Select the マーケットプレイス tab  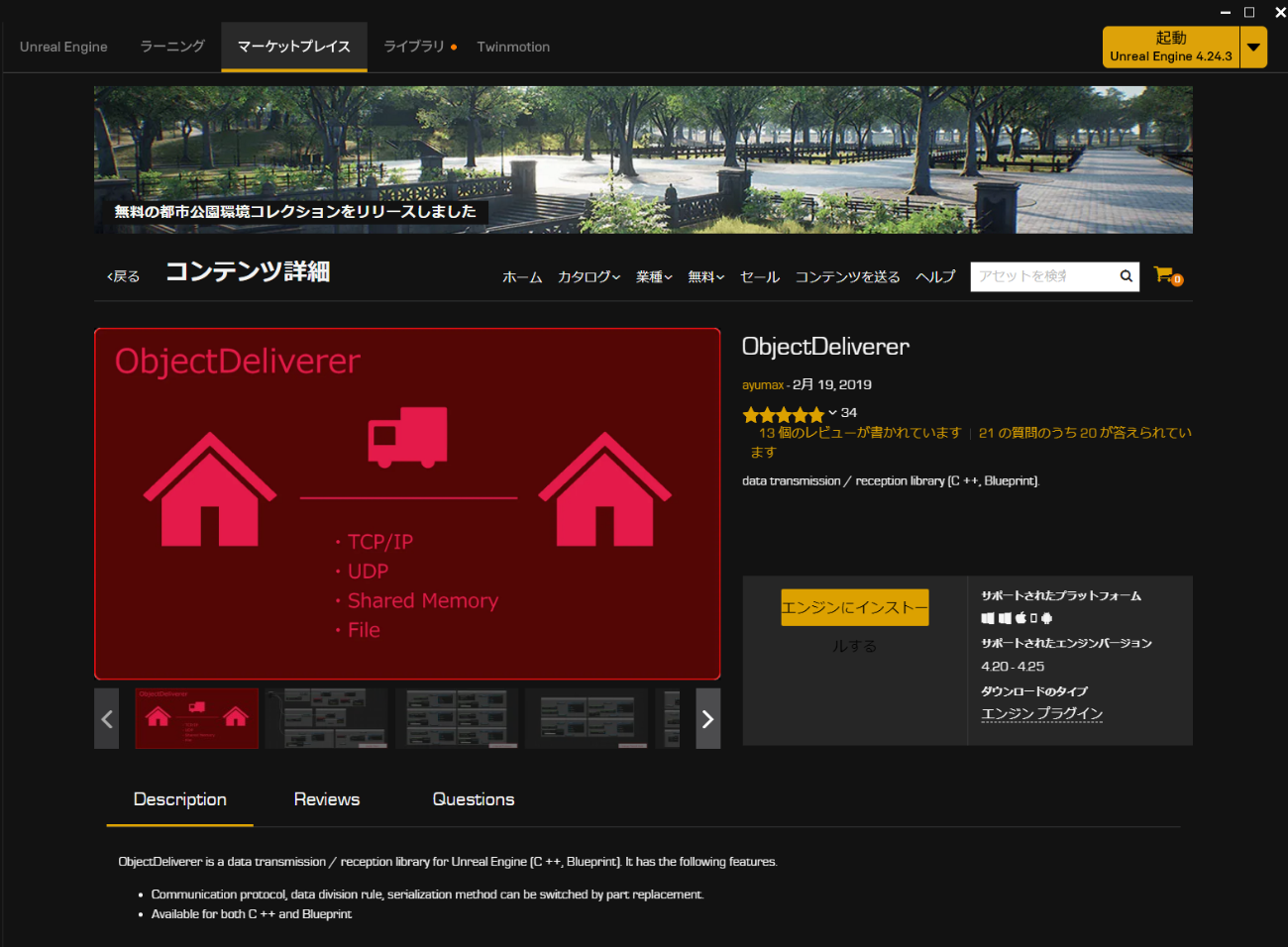pos(294,47)
